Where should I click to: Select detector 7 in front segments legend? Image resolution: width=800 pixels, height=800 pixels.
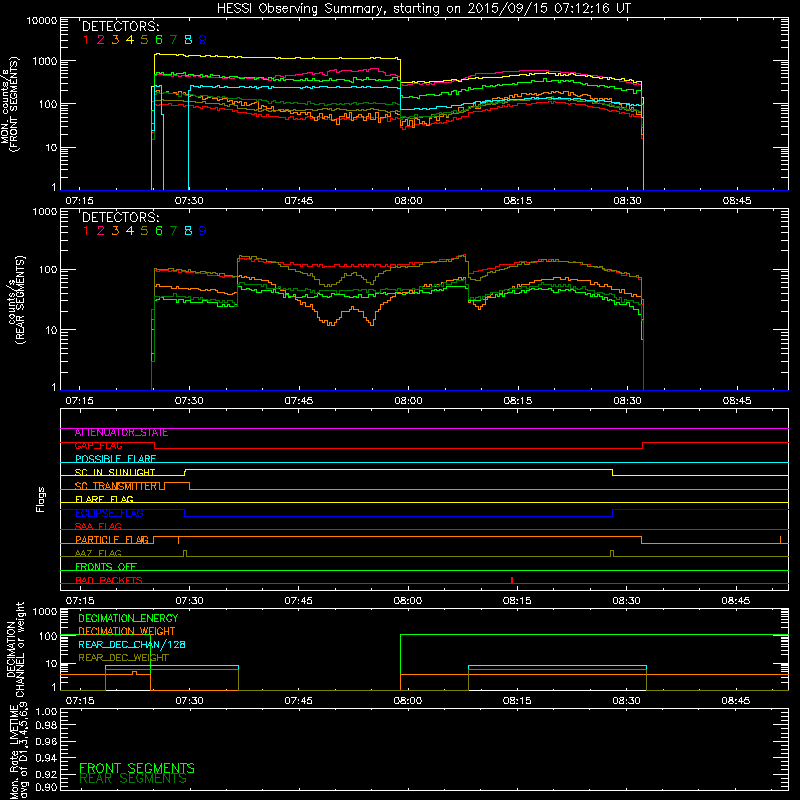tap(173, 40)
